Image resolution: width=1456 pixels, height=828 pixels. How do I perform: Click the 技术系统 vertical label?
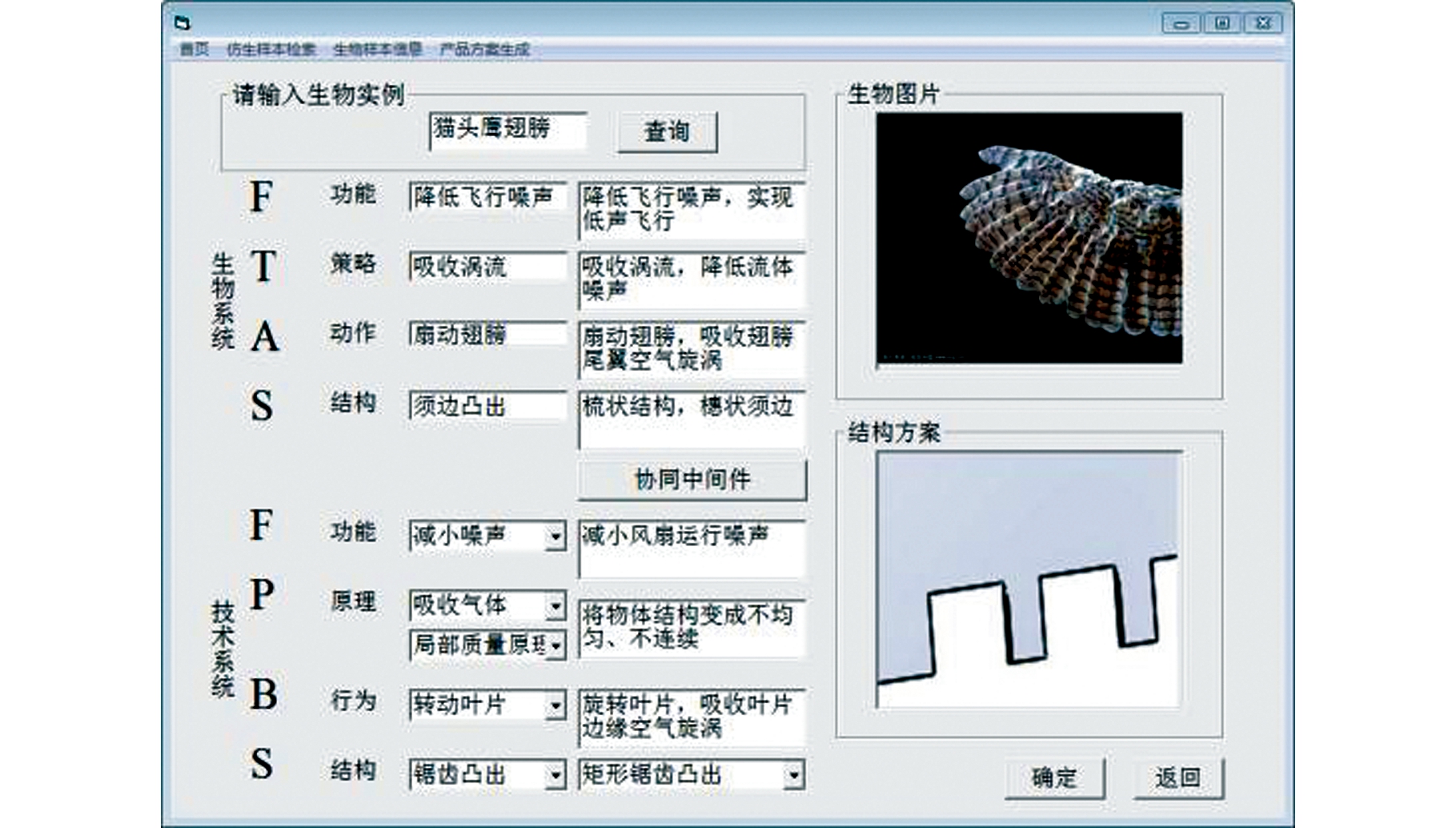[x=223, y=649]
